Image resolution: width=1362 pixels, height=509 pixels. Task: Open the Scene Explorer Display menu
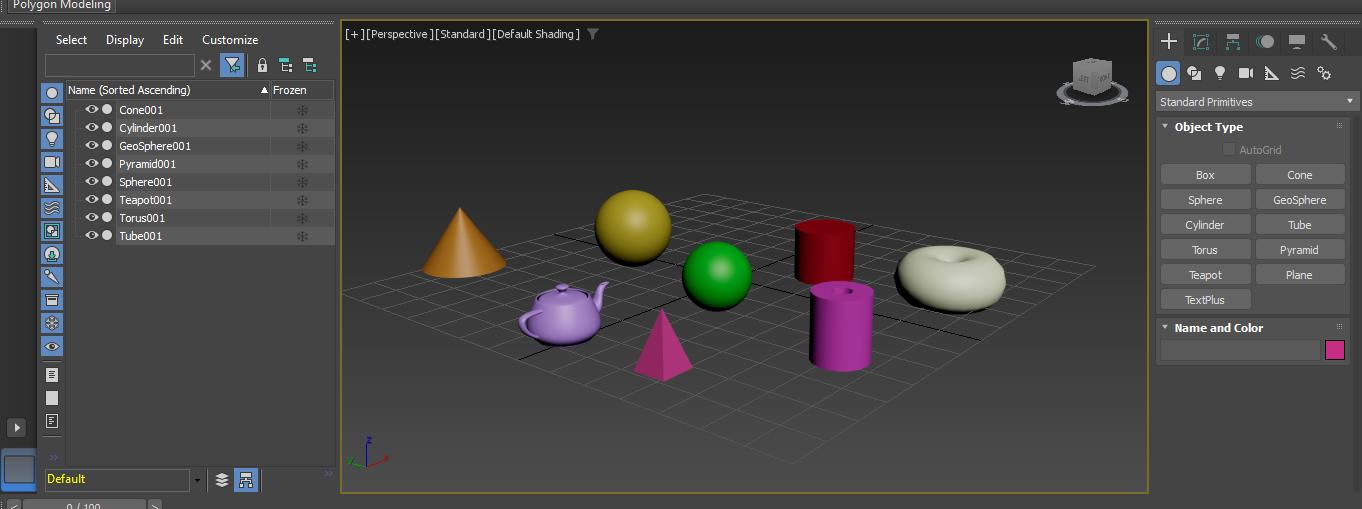point(125,40)
